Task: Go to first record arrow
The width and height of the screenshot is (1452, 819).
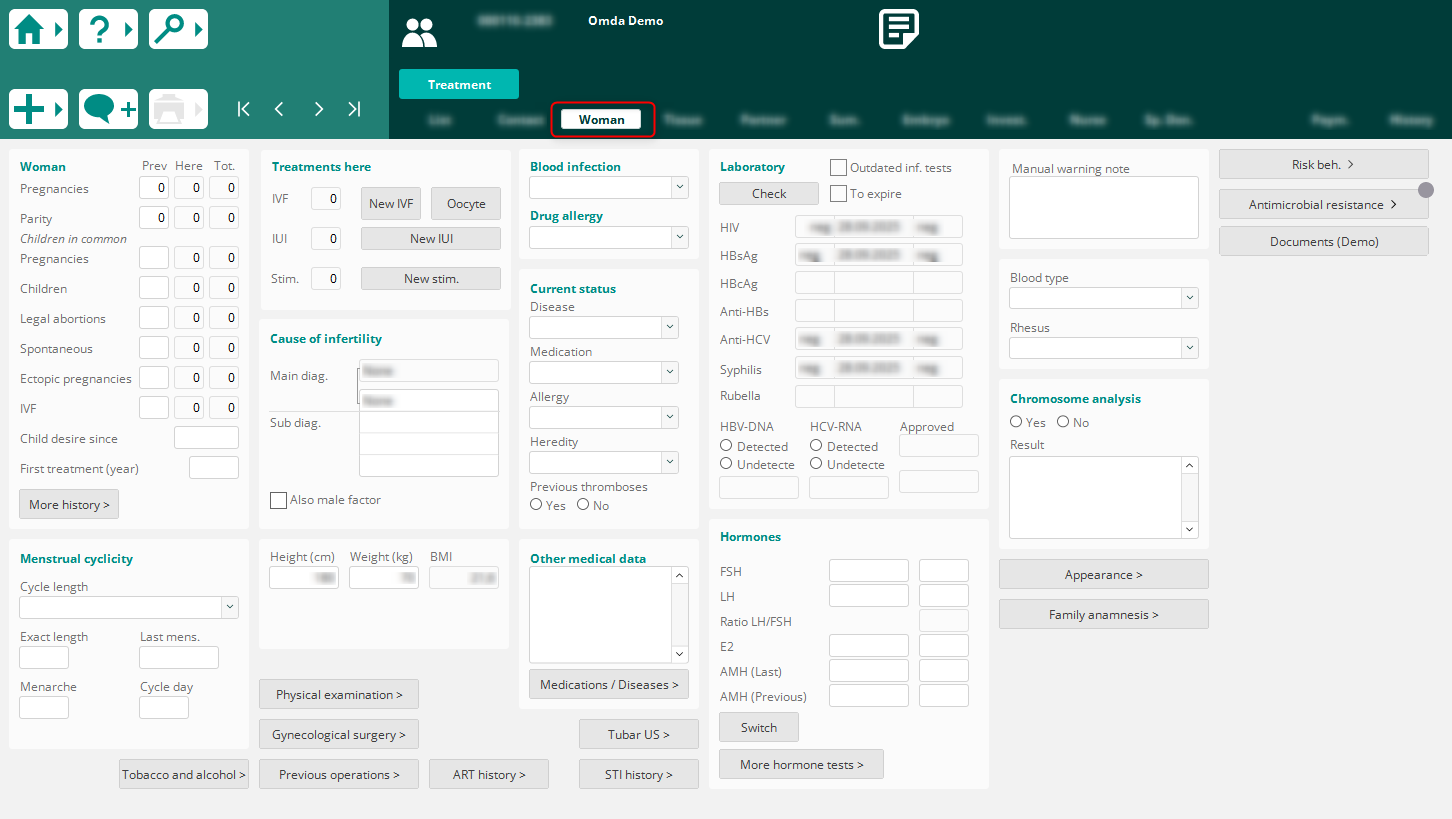Action: coord(243,109)
